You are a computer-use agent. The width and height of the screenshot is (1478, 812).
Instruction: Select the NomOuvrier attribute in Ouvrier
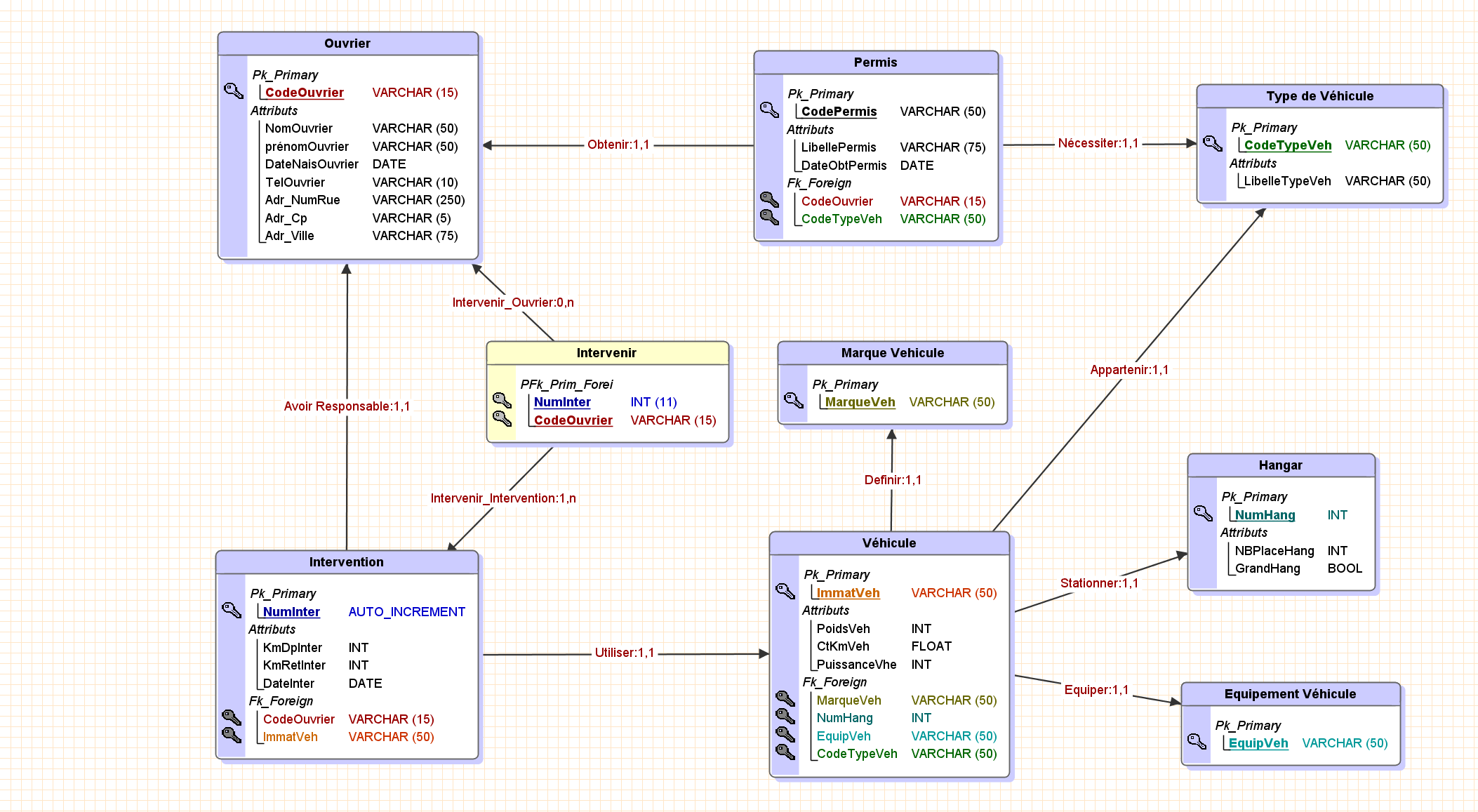pyautogui.click(x=299, y=128)
